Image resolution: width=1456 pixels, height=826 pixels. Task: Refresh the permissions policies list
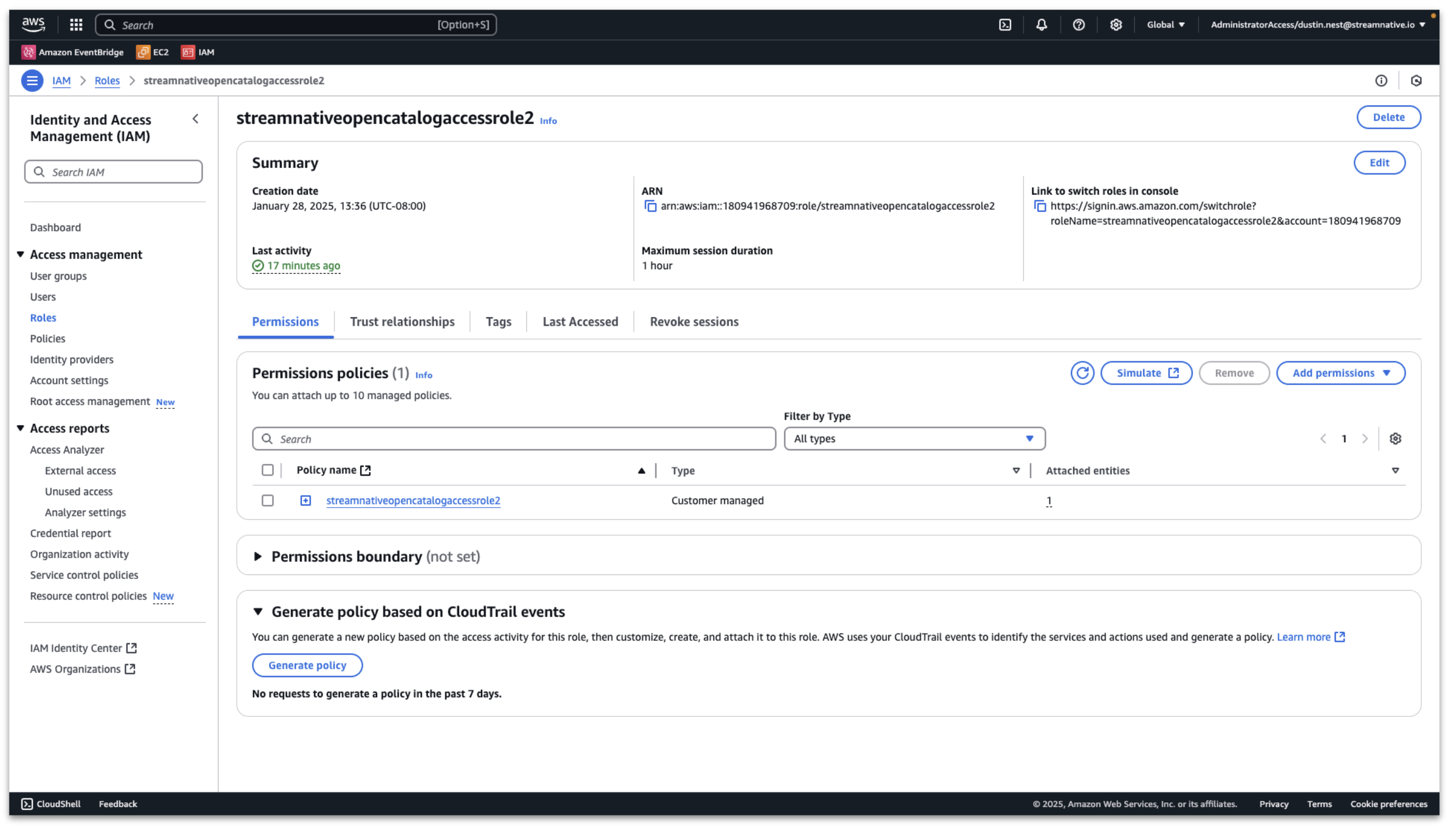[x=1082, y=373]
